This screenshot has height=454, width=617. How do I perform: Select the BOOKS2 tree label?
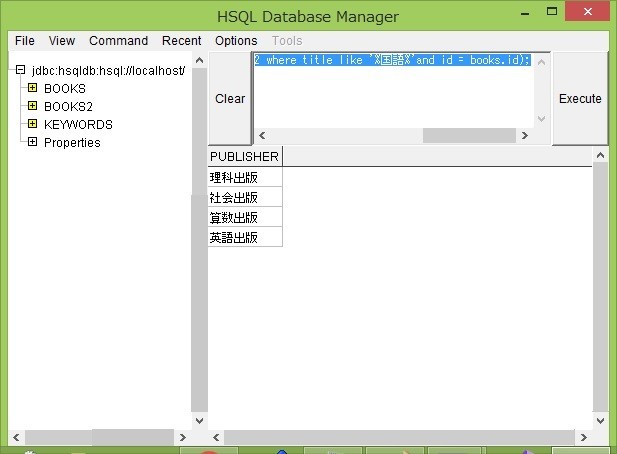point(68,107)
